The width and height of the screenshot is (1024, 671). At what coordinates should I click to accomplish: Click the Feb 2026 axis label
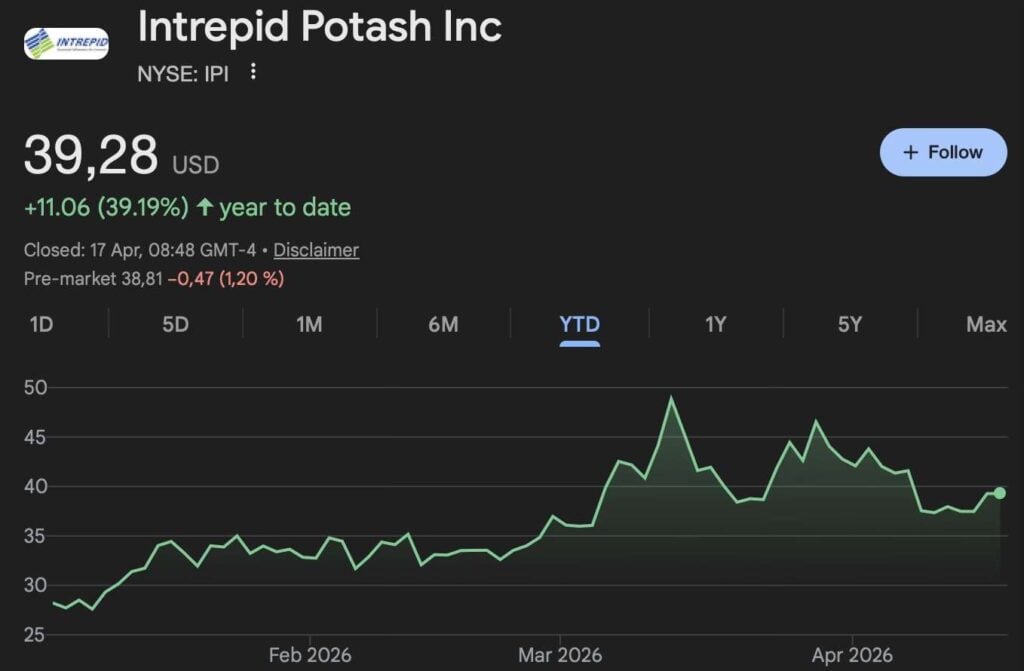(x=310, y=655)
